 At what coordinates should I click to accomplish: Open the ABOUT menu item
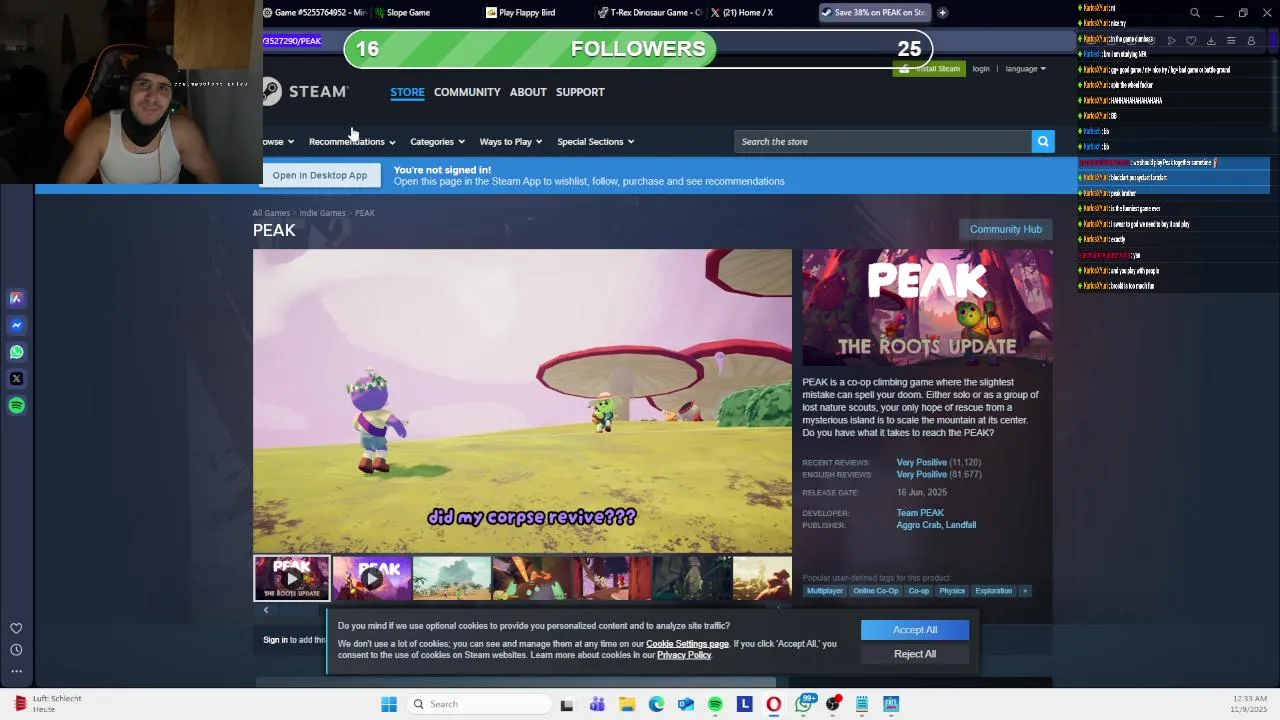tap(528, 92)
